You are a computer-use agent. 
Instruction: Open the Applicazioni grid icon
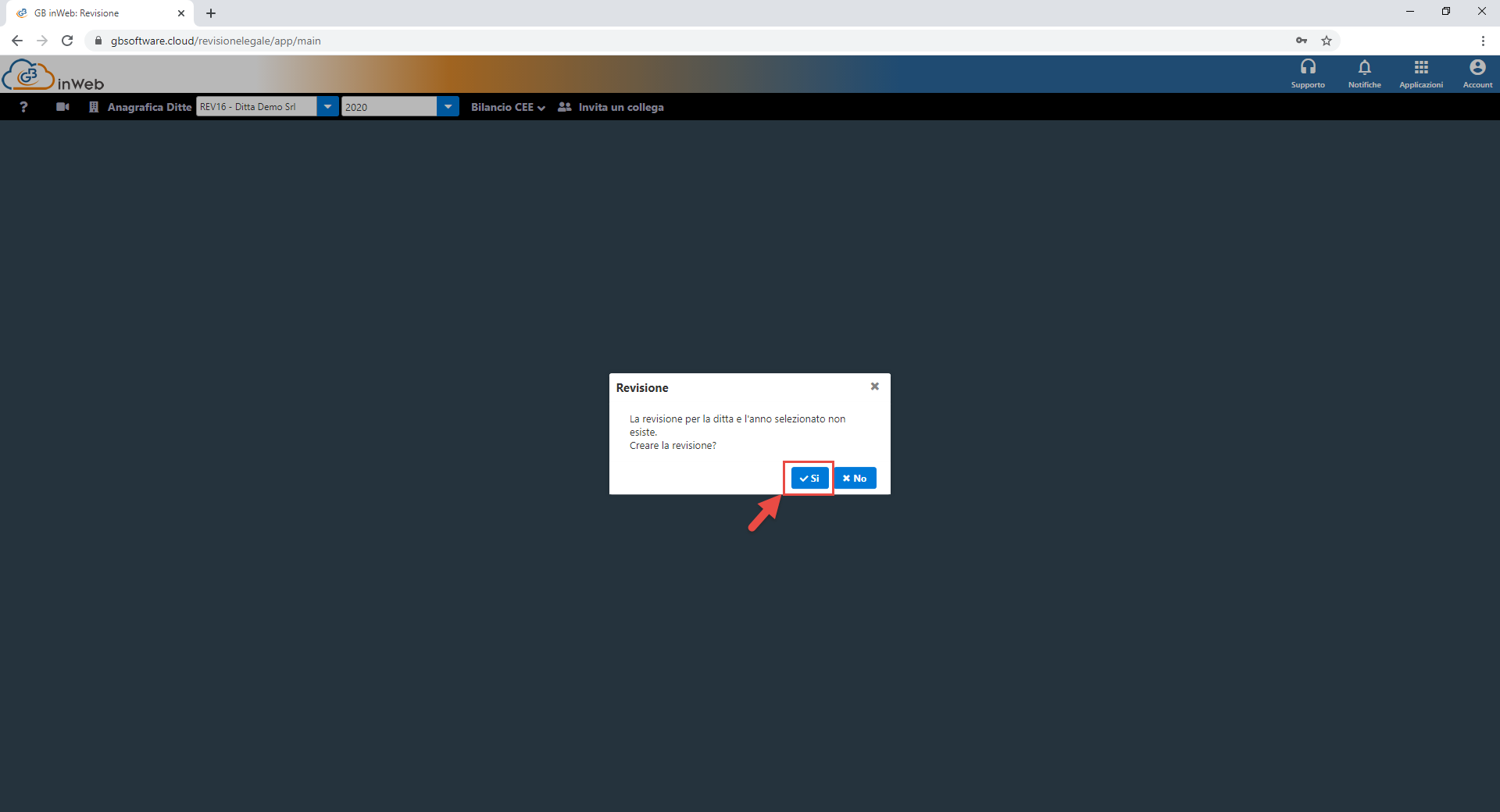click(x=1421, y=74)
